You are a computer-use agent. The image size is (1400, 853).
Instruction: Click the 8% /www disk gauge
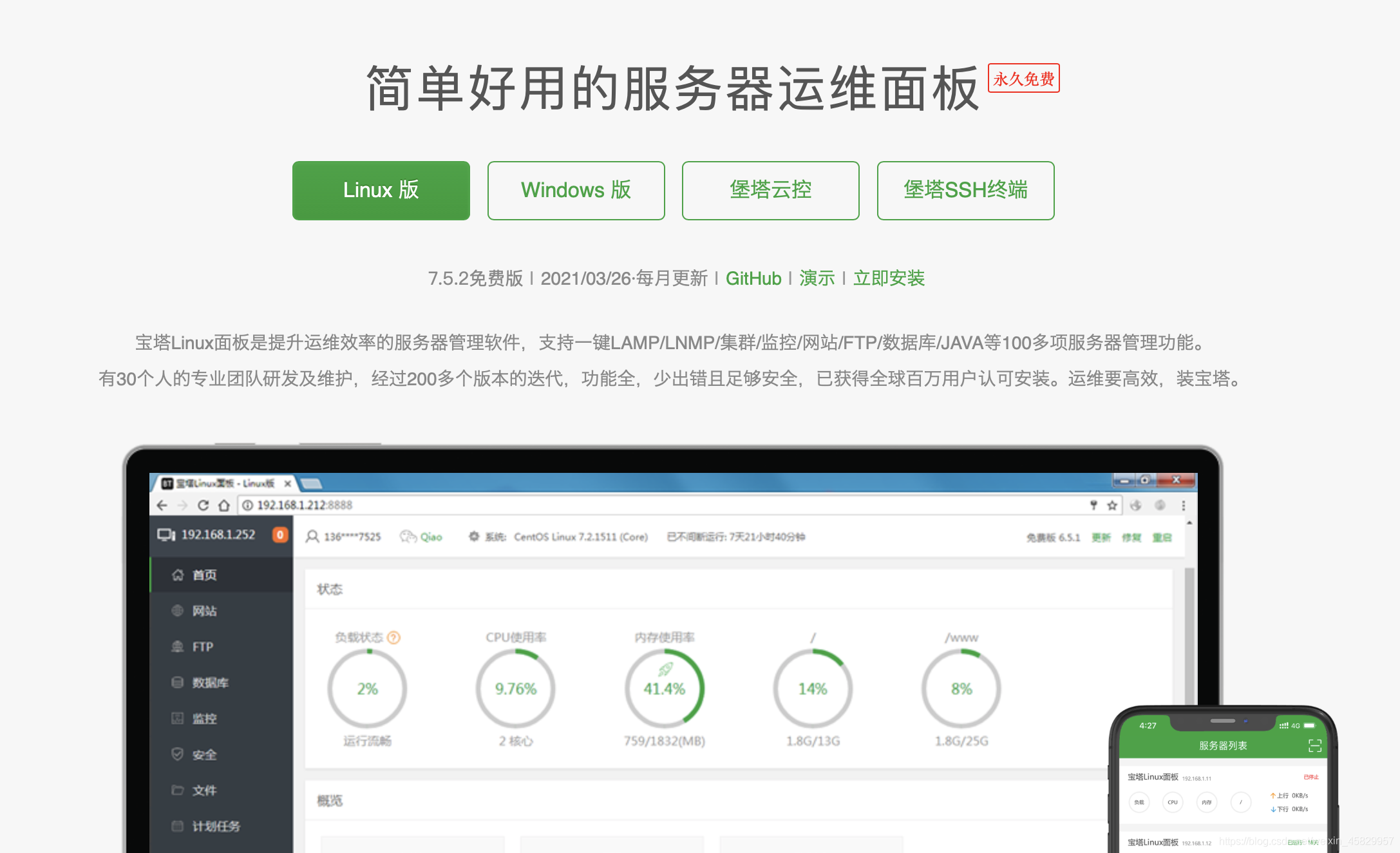click(x=961, y=689)
